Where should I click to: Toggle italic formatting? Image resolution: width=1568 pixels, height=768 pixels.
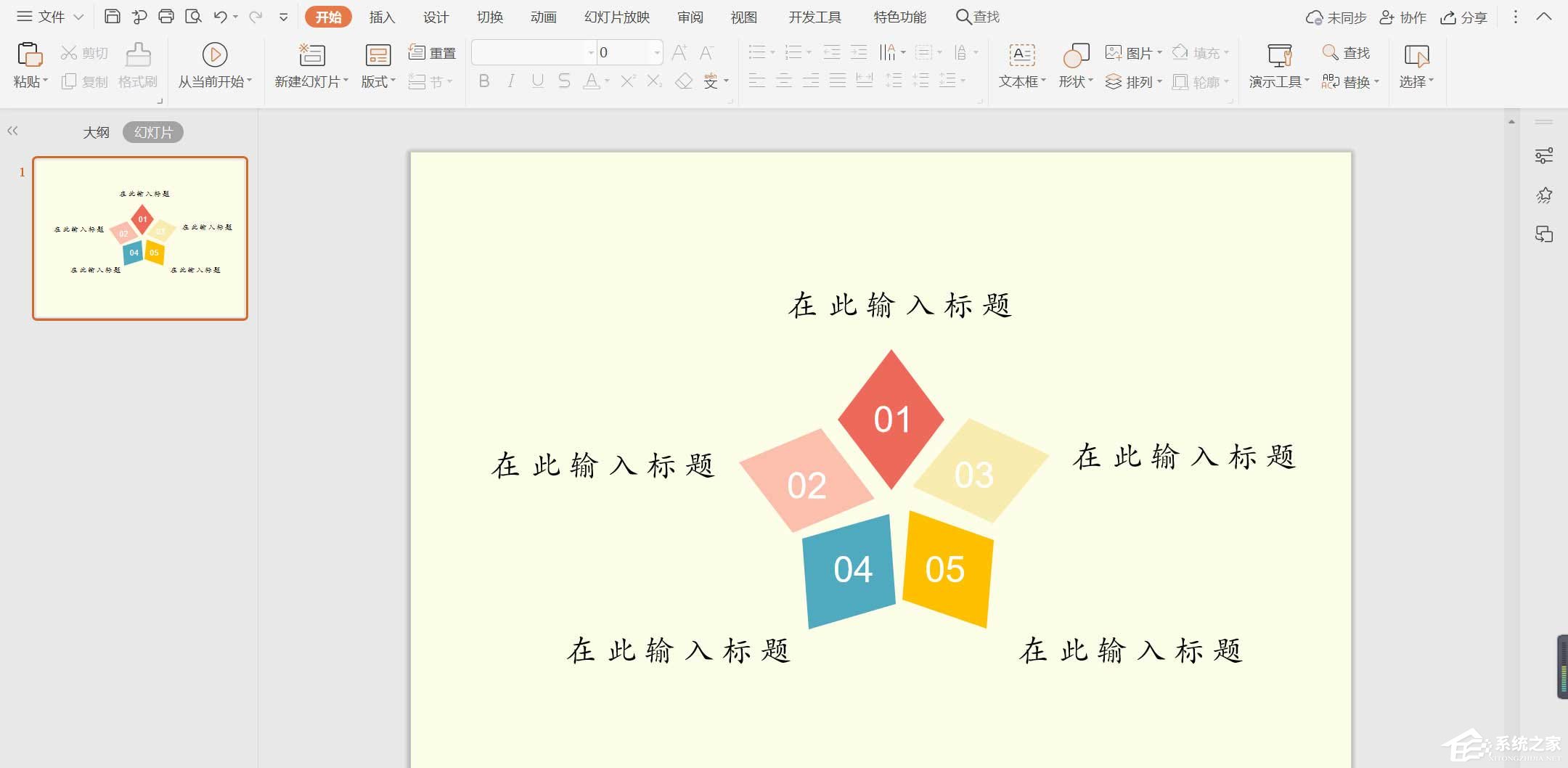click(x=510, y=81)
